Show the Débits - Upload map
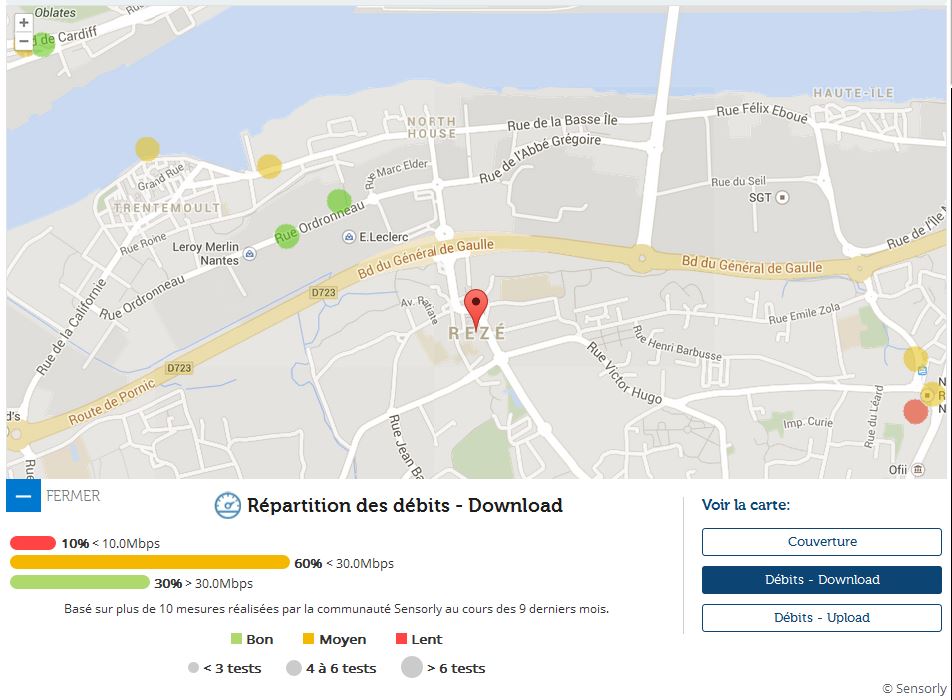 [x=821, y=618]
